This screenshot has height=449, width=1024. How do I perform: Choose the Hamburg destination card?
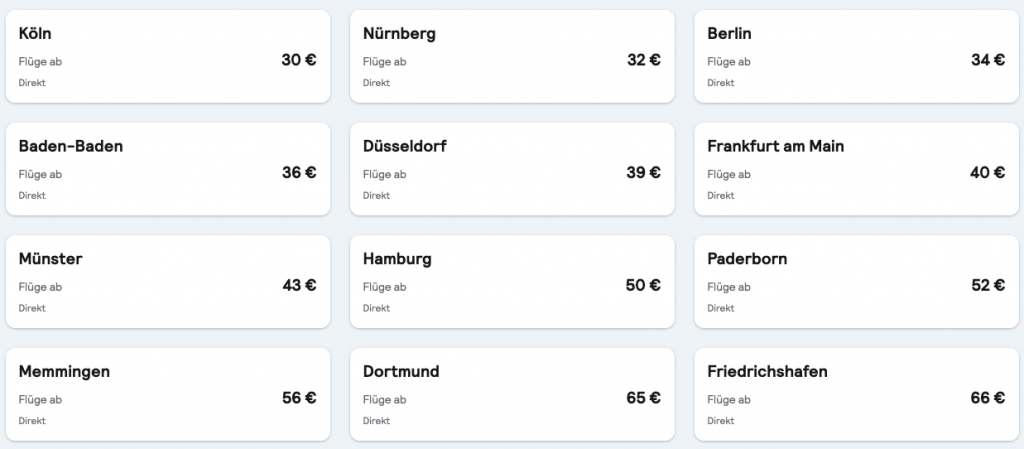pyautogui.click(x=511, y=282)
